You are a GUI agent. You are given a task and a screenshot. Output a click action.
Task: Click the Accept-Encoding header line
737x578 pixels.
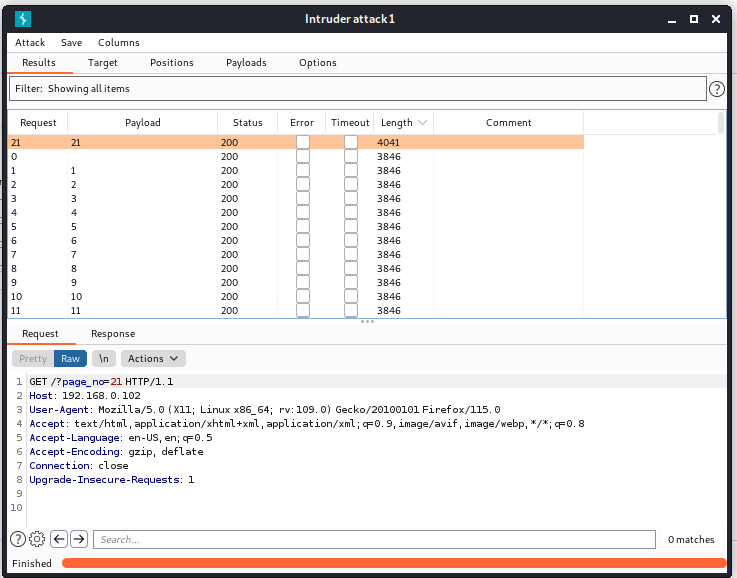pos(116,452)
